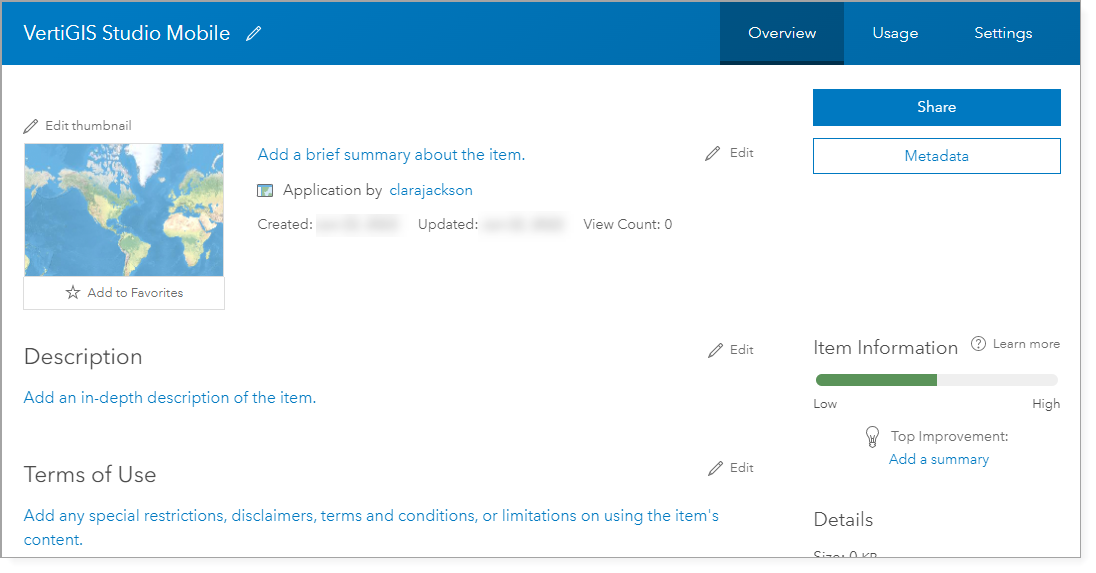Image resolution: width=1096 pixels, height=573 pixels.
Task: Open the Metadata button
Action: click(937, 156)
